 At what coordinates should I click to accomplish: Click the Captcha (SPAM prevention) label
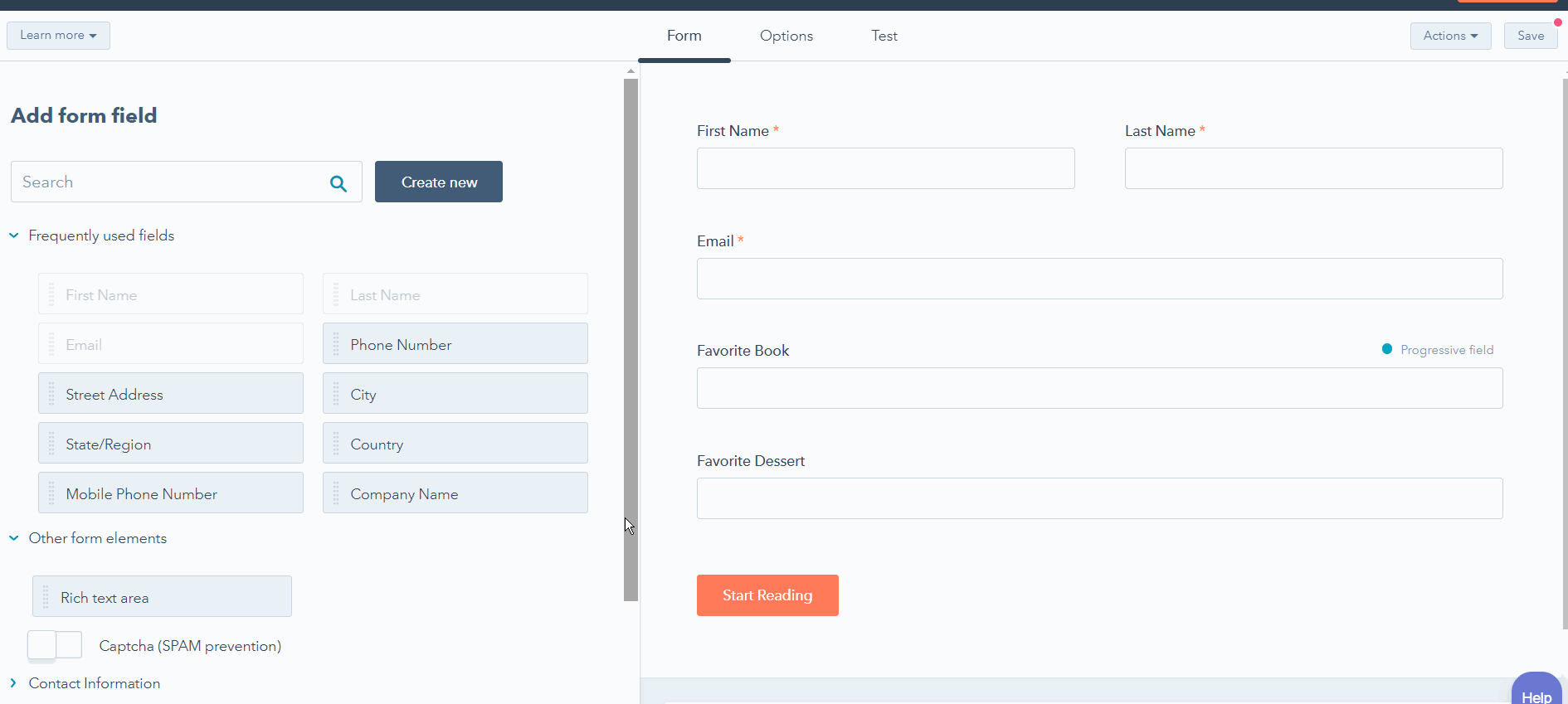point(190,646)
